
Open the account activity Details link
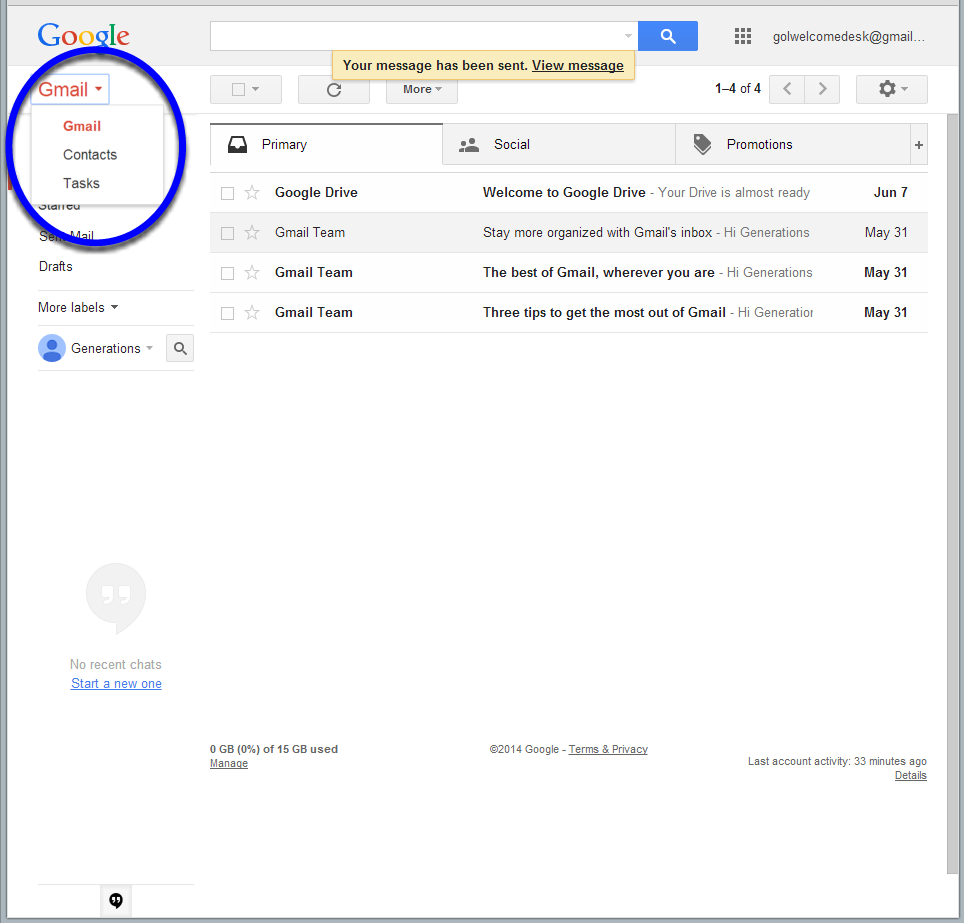click(911, 775)
